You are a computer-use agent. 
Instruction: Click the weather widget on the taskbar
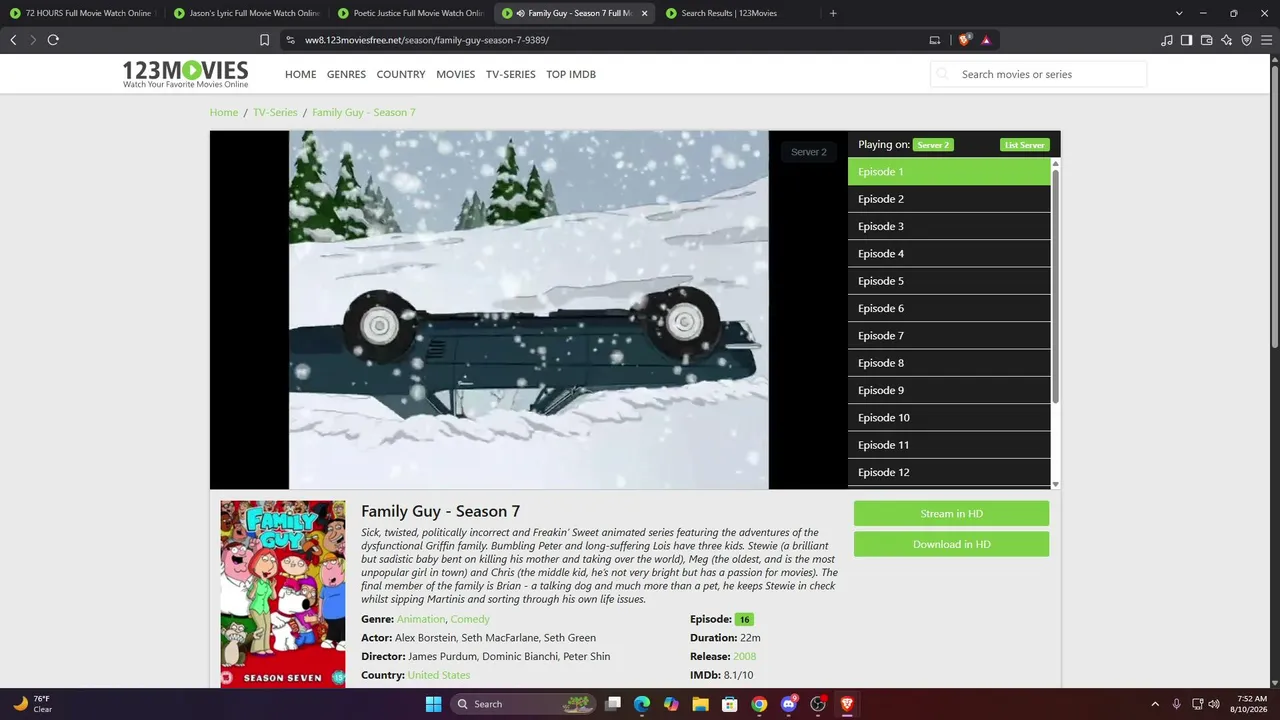[x=32, y=704]
